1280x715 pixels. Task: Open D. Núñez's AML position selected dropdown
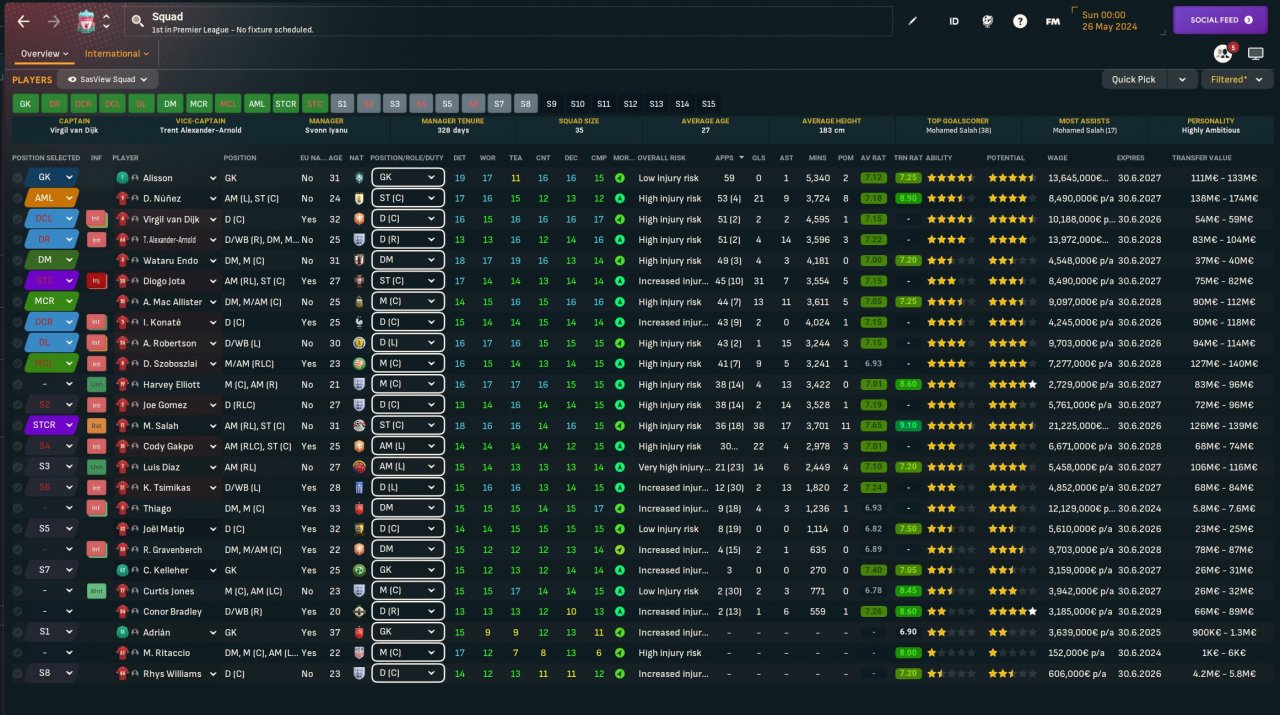tap(52, 198)
